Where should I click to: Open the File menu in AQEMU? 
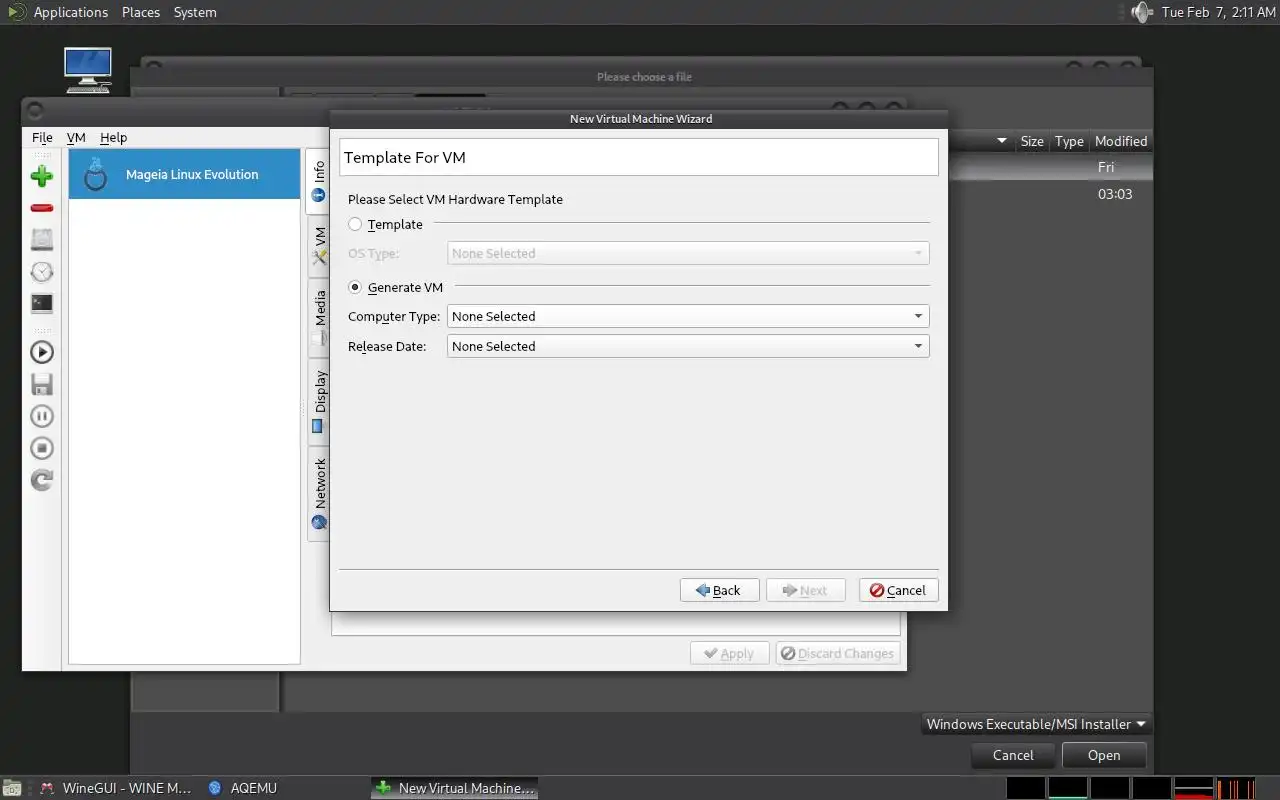(42, 137)
